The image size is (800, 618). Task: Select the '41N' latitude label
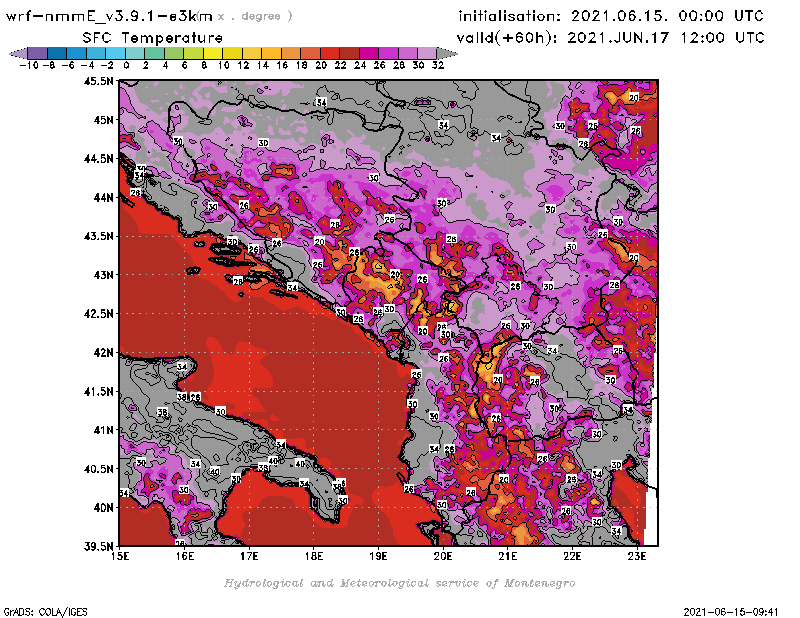pos(103,430)
